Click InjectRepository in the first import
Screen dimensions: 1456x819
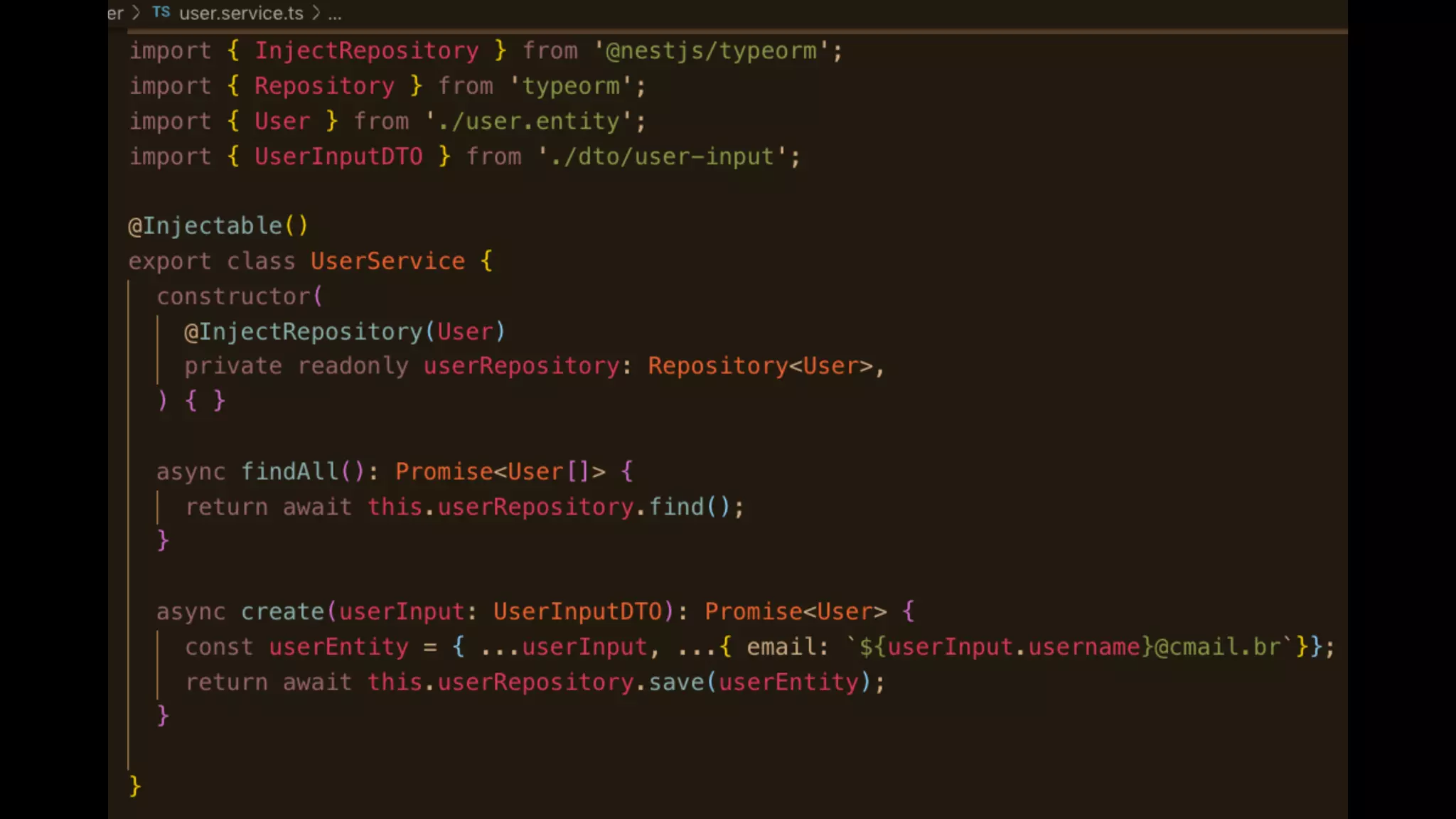coord(366,50)
